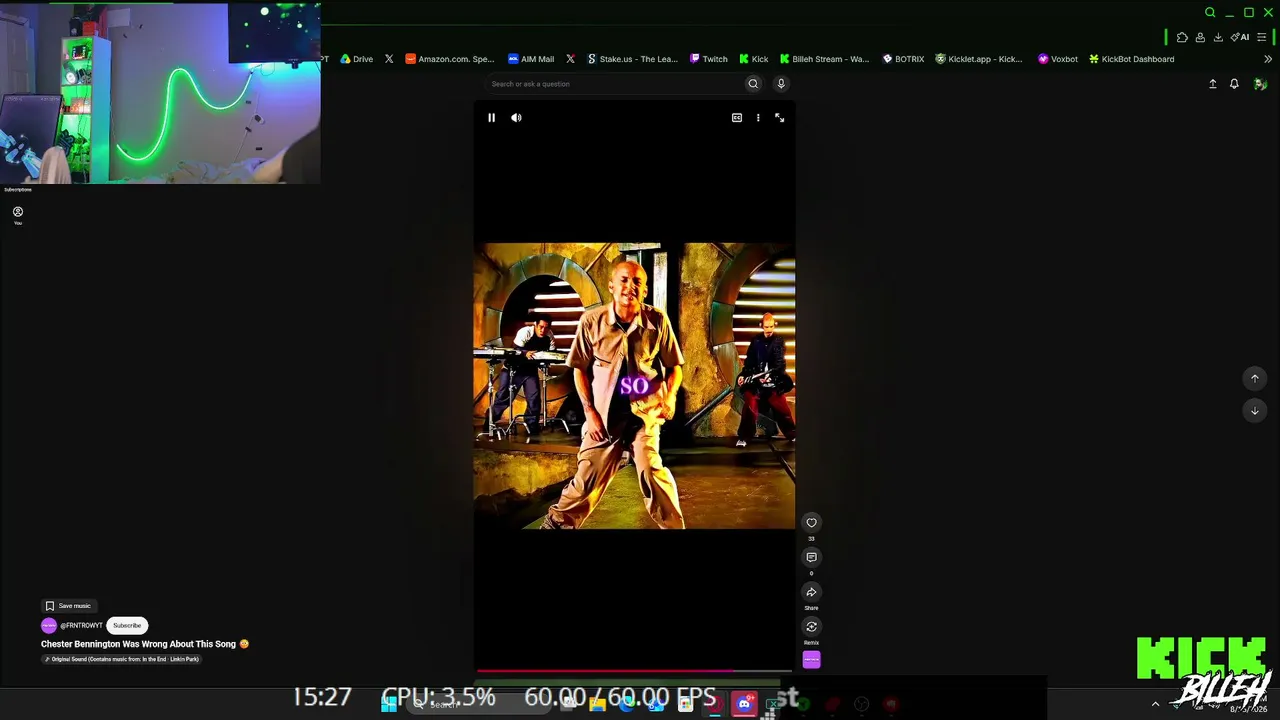Open the browser easy setup menu
Image resolution: width=1280 pixels, height=720 pixels.
pos(1262,37)
